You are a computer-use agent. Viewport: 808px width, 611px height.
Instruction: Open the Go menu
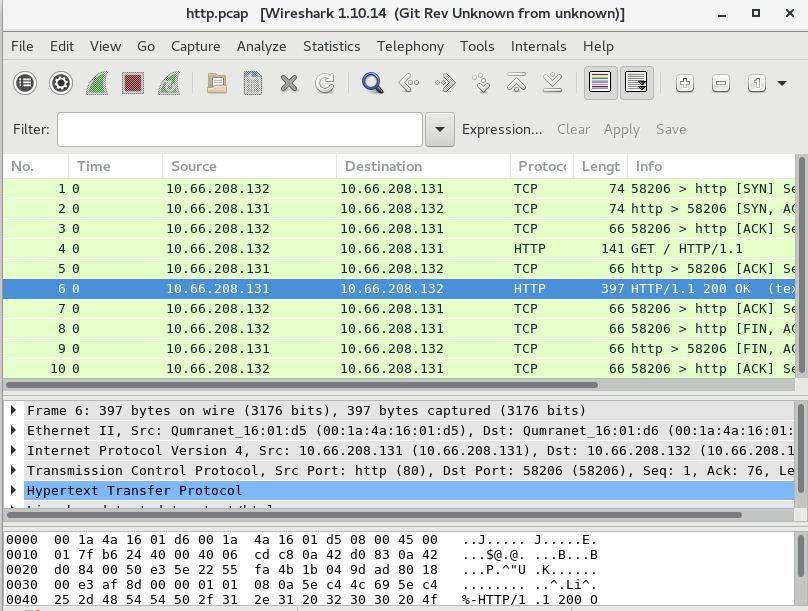point(146,46)
